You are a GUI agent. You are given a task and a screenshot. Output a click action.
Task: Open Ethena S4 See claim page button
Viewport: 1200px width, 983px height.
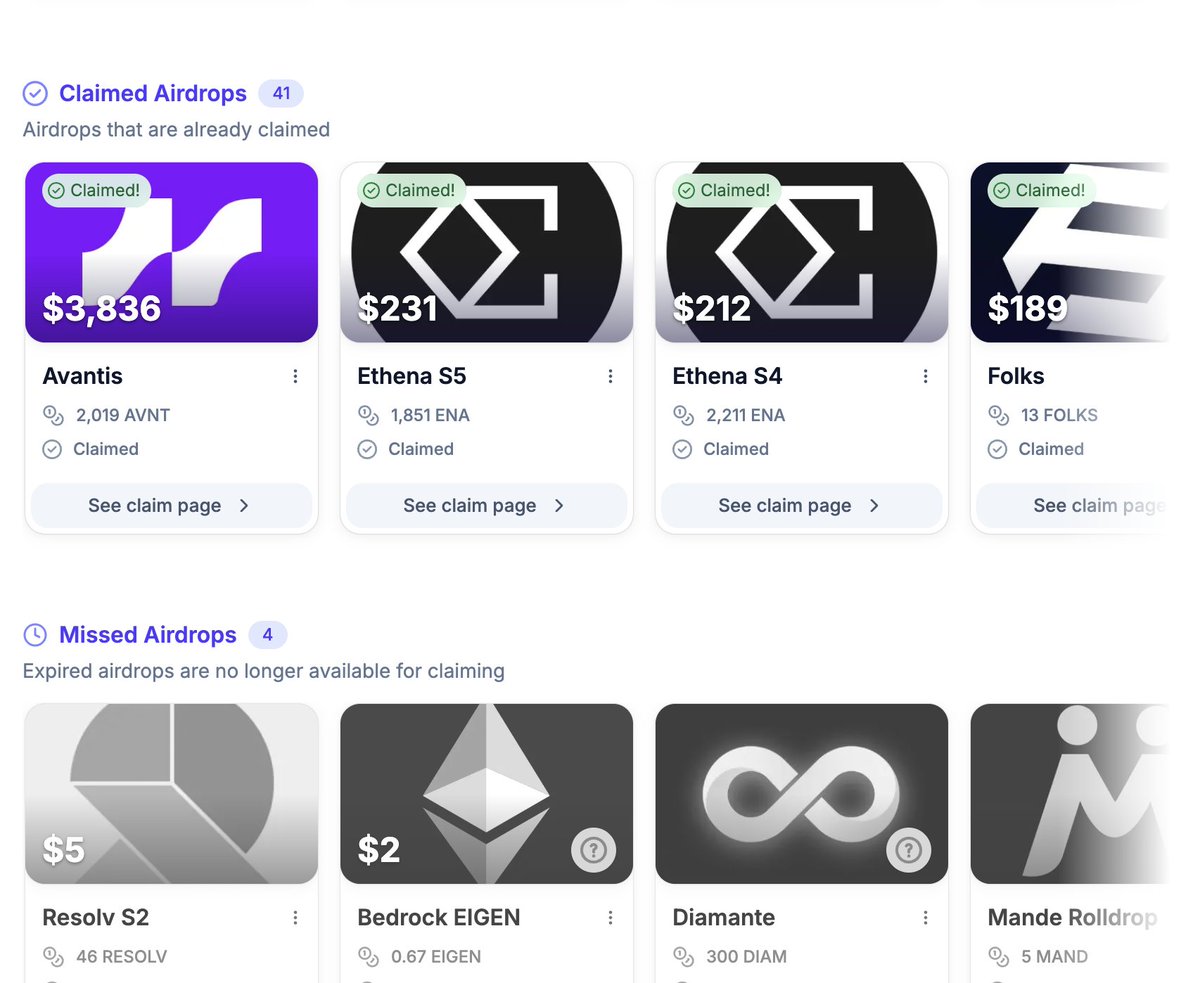(801, 506)
